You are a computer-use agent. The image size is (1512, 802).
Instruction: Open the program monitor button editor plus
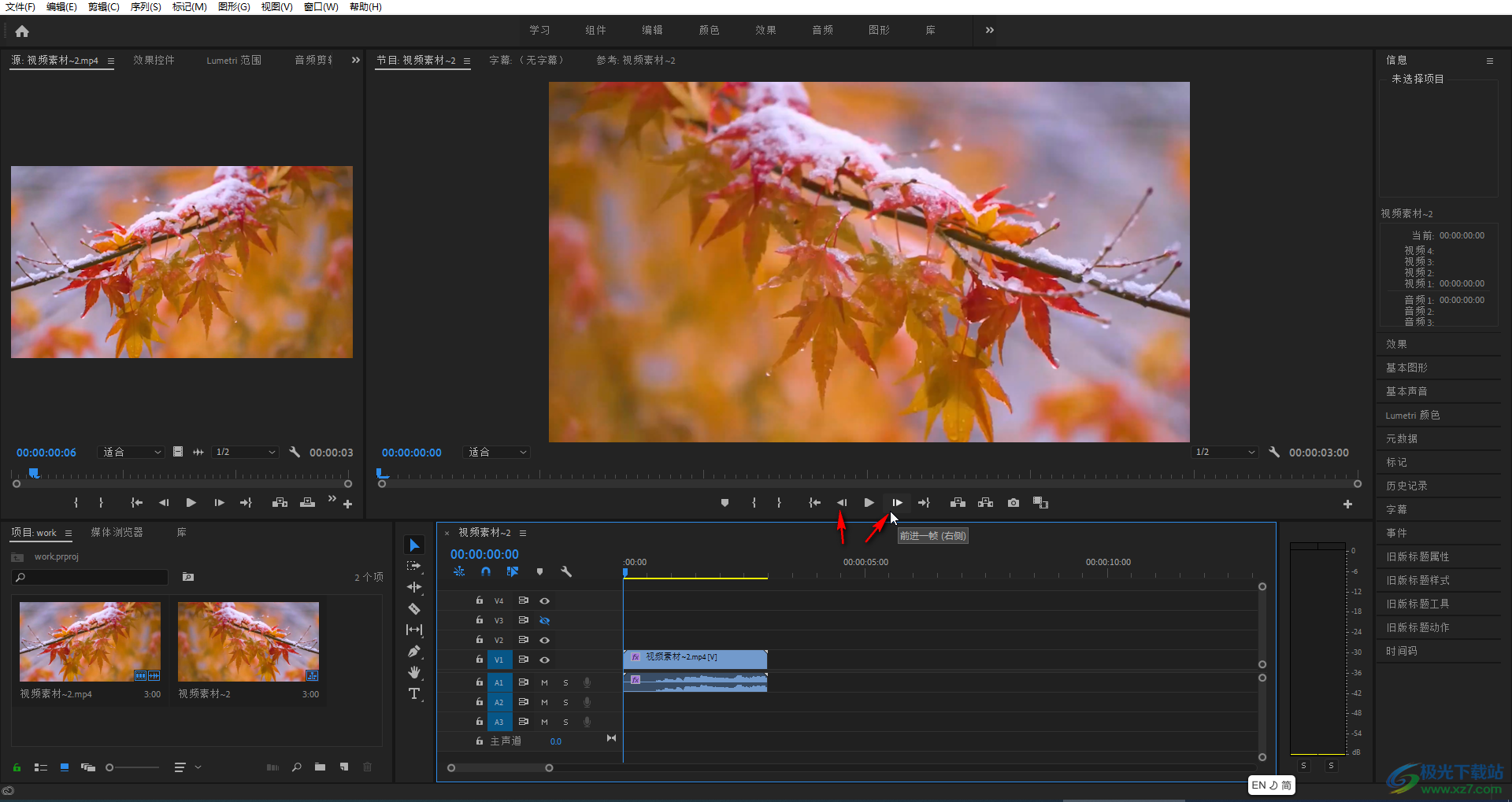[x=1347, y=504]
